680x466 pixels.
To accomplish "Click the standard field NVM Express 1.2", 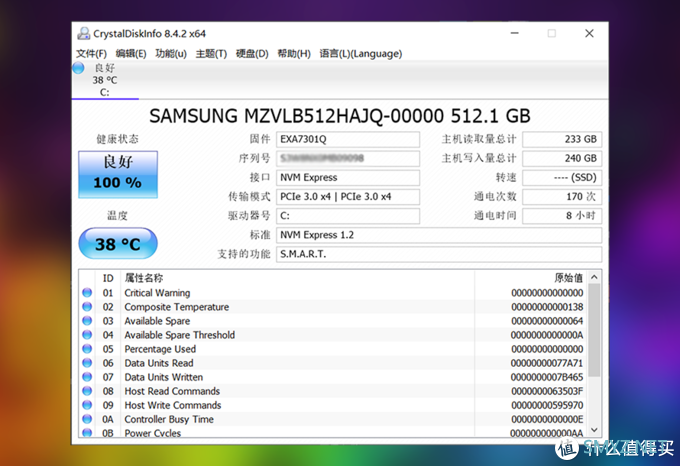I will pyautogui.click(x=439, y=235).
